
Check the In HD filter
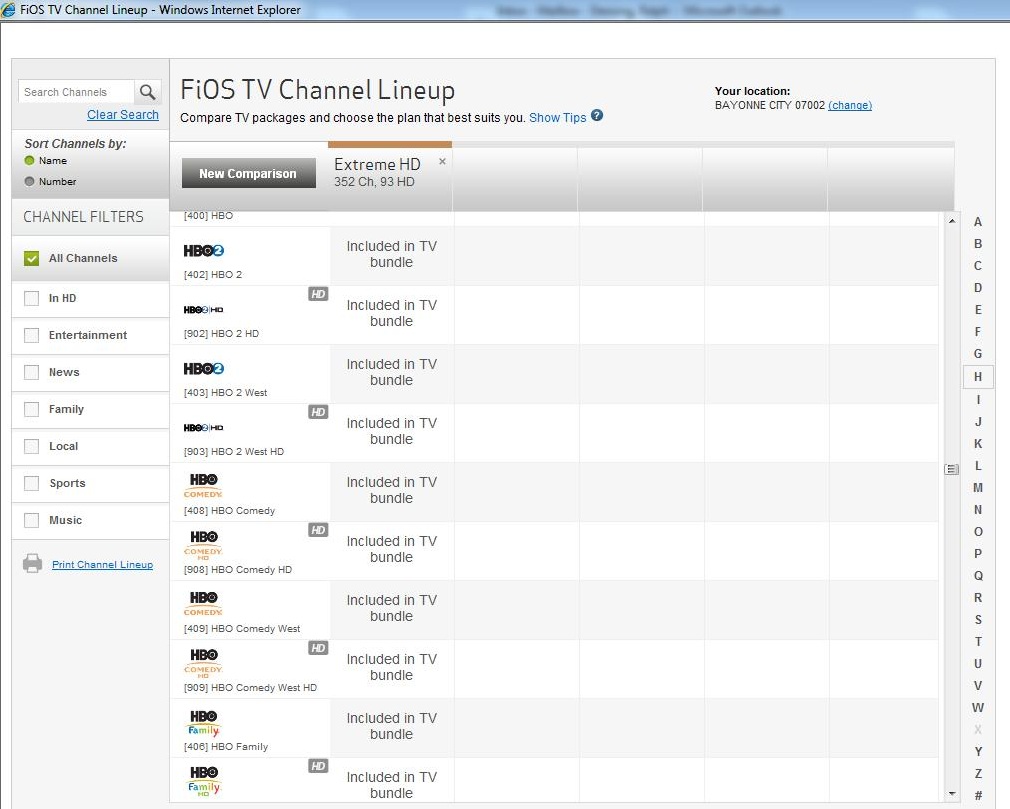pos(31,298)
